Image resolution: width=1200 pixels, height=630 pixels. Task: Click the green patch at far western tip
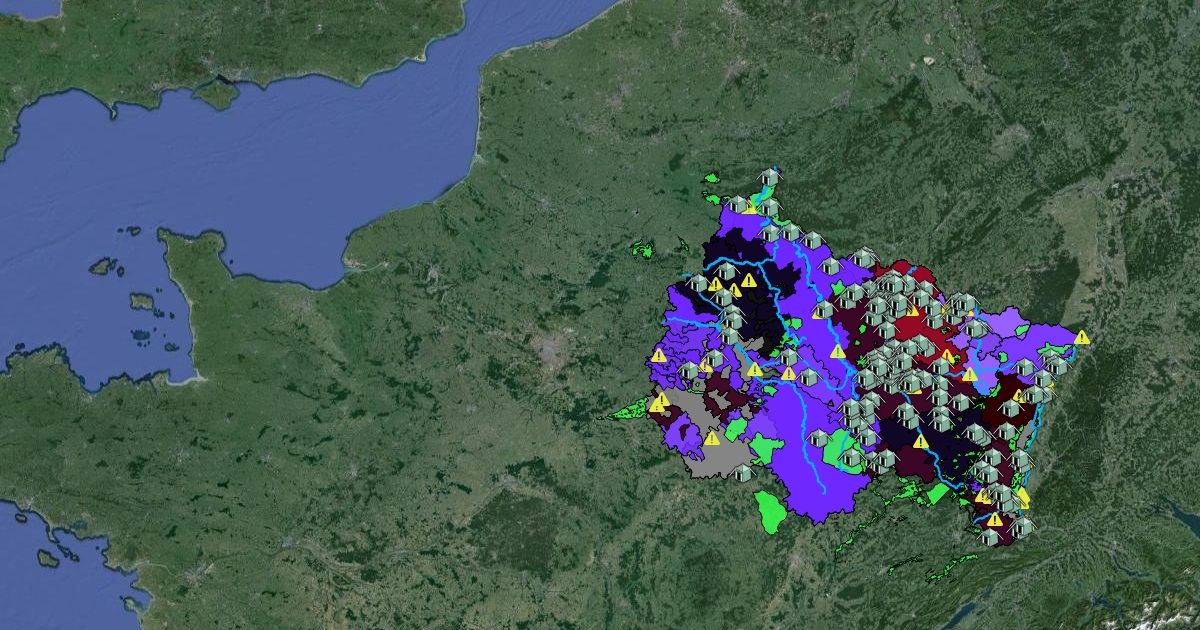pyautogui.click(x=625, y=408)
